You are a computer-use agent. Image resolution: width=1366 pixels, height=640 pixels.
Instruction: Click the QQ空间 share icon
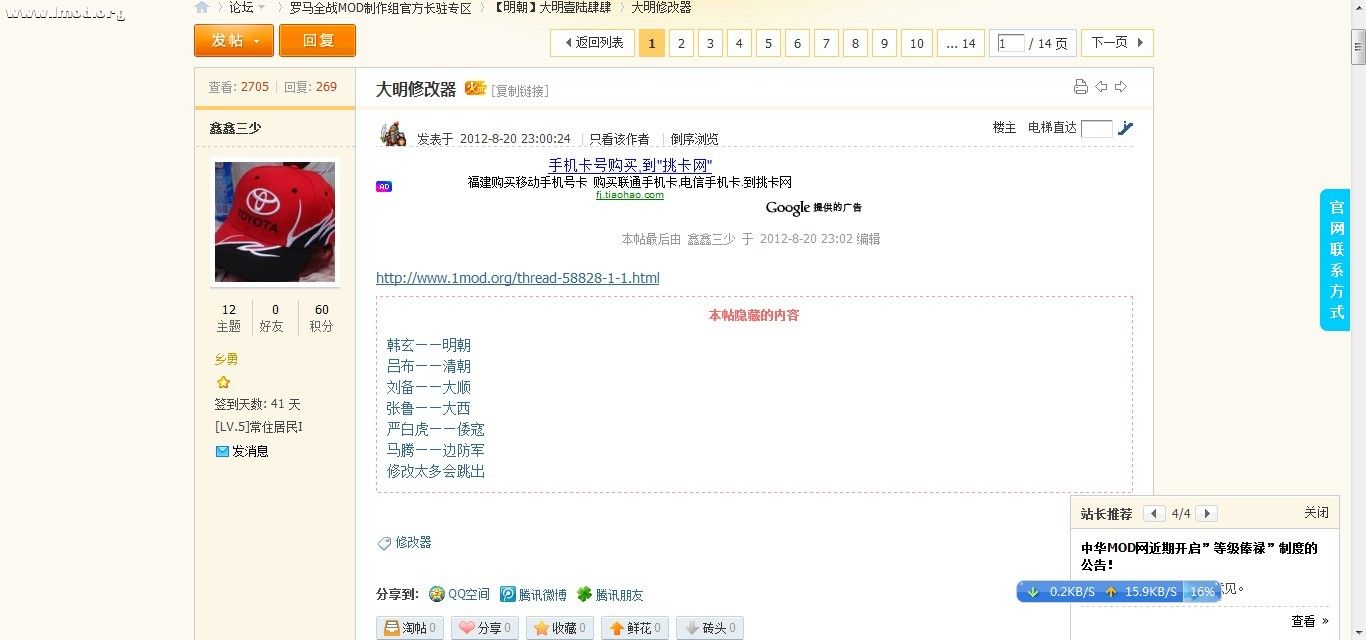tap(436, 594)
